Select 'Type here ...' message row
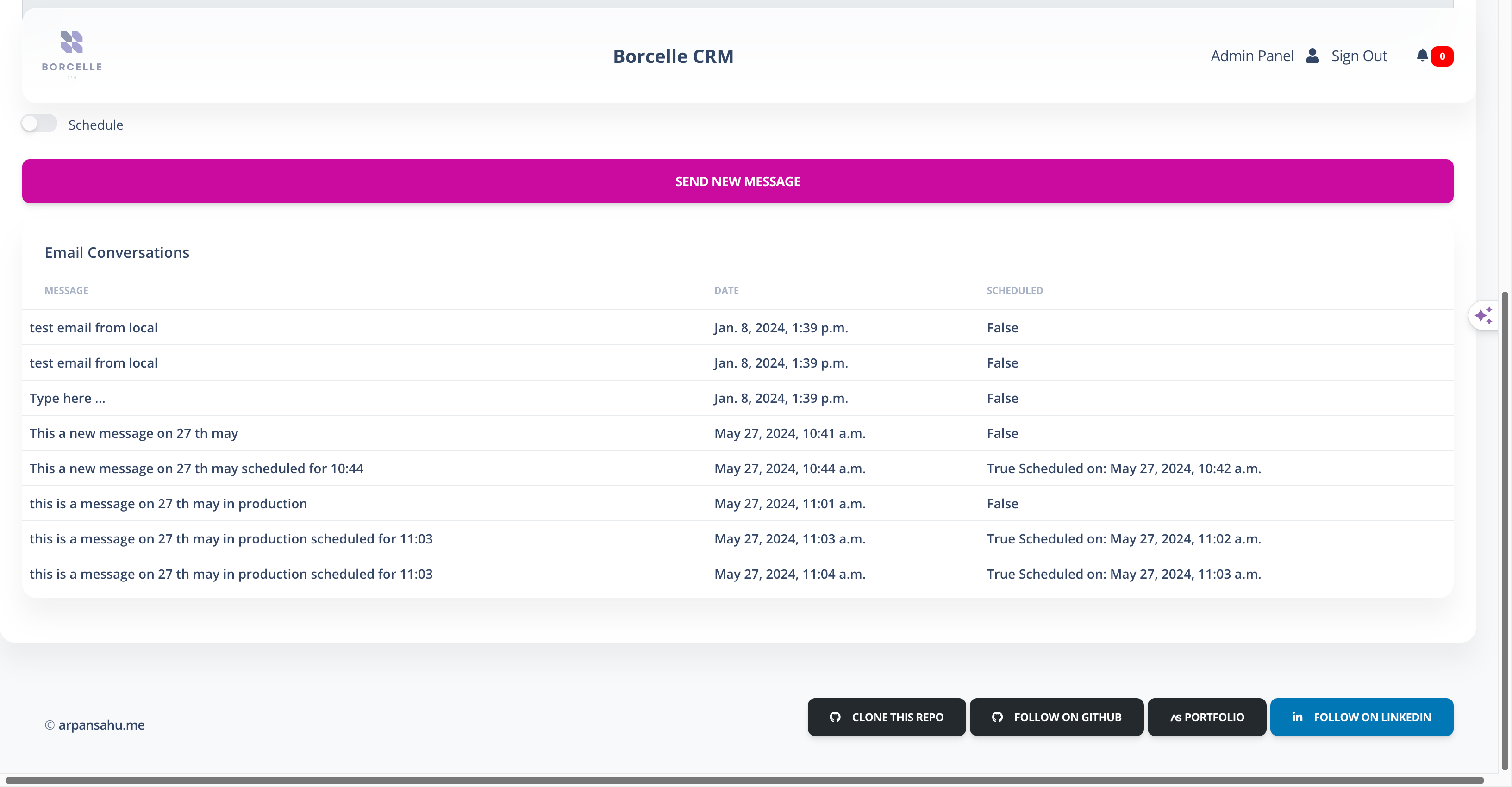Viewport: 1512px width, 787px height. 68,398
